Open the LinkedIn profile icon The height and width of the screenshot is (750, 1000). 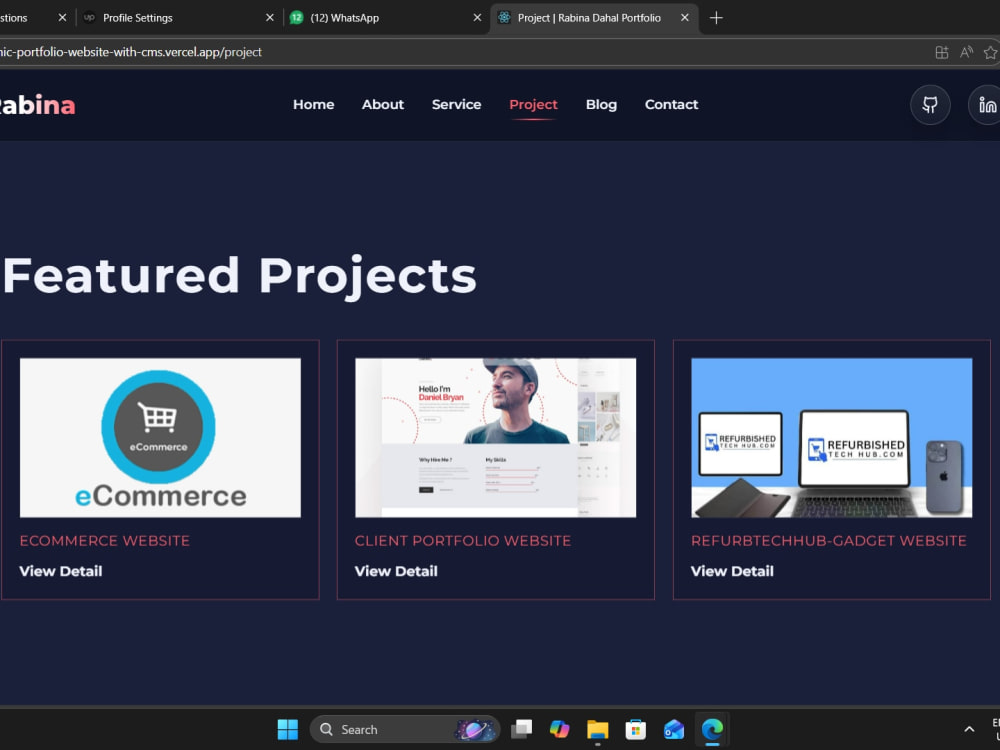coord(985,105)
